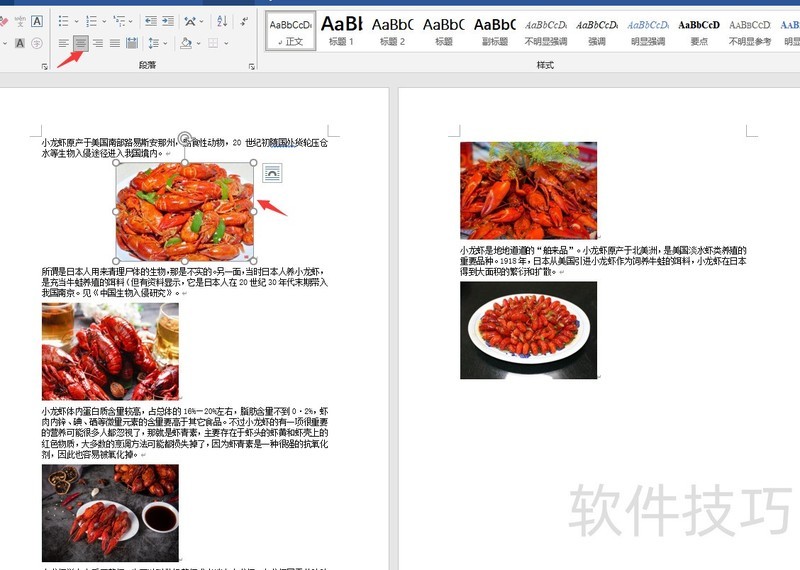Click enclosed character icon

coord(37,43)
